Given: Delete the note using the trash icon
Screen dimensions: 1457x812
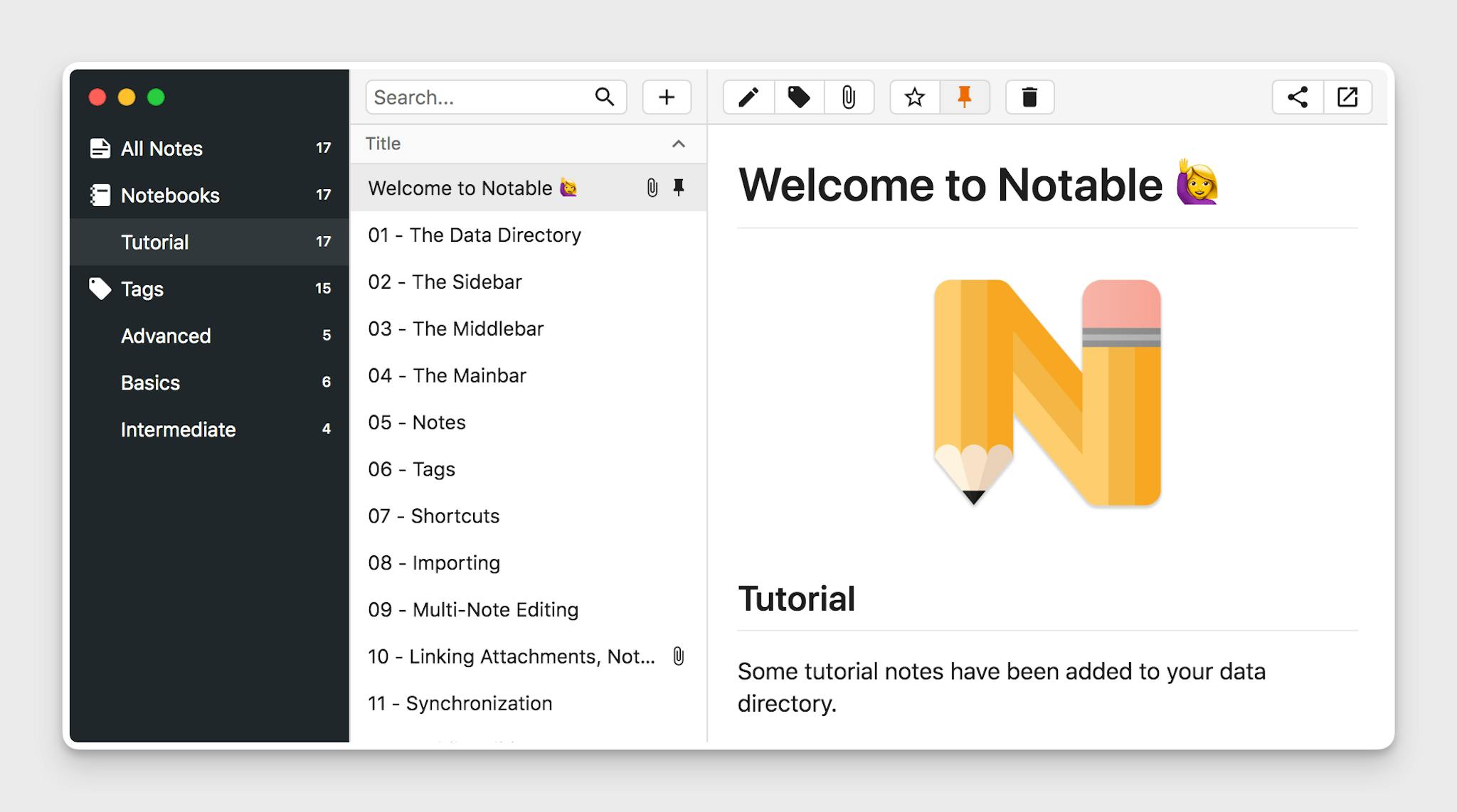Looking at the screenshot, I should 1030,97.
